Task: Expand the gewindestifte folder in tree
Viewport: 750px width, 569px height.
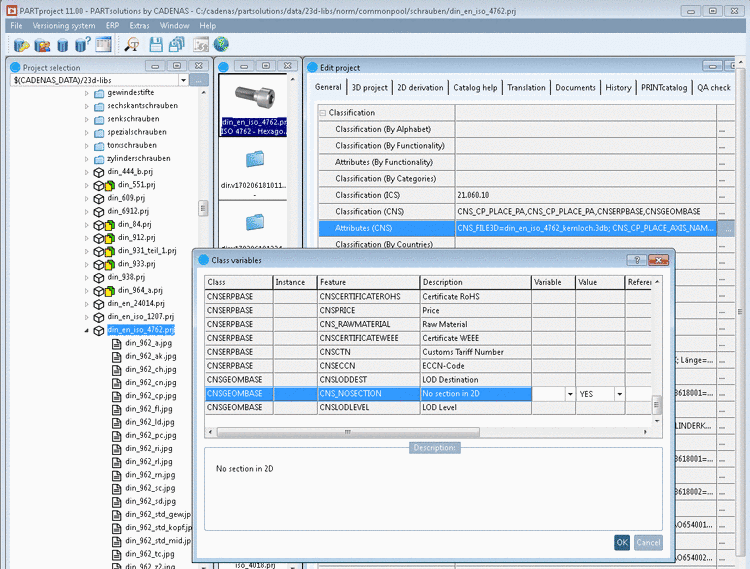Action: pos(87,93)
